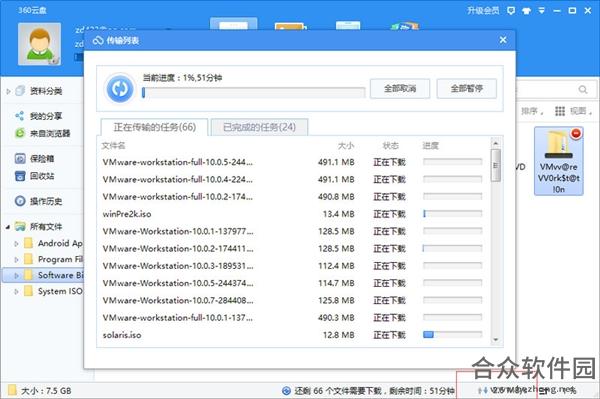The height and width of the screenshot is (399, 600).
Task: Close the 传输列表 transfer dialog
Action: coord(503,40)
